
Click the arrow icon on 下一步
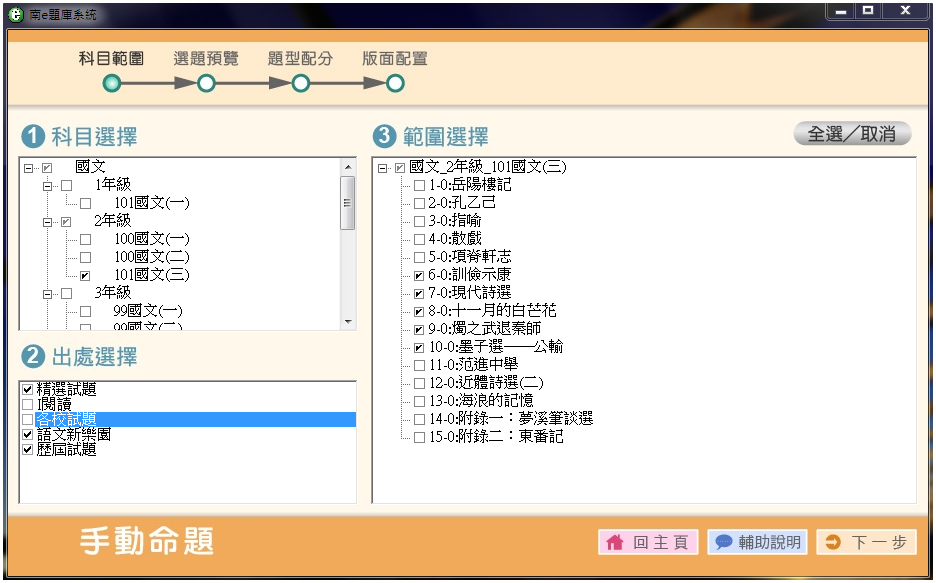tap(833, 543)
